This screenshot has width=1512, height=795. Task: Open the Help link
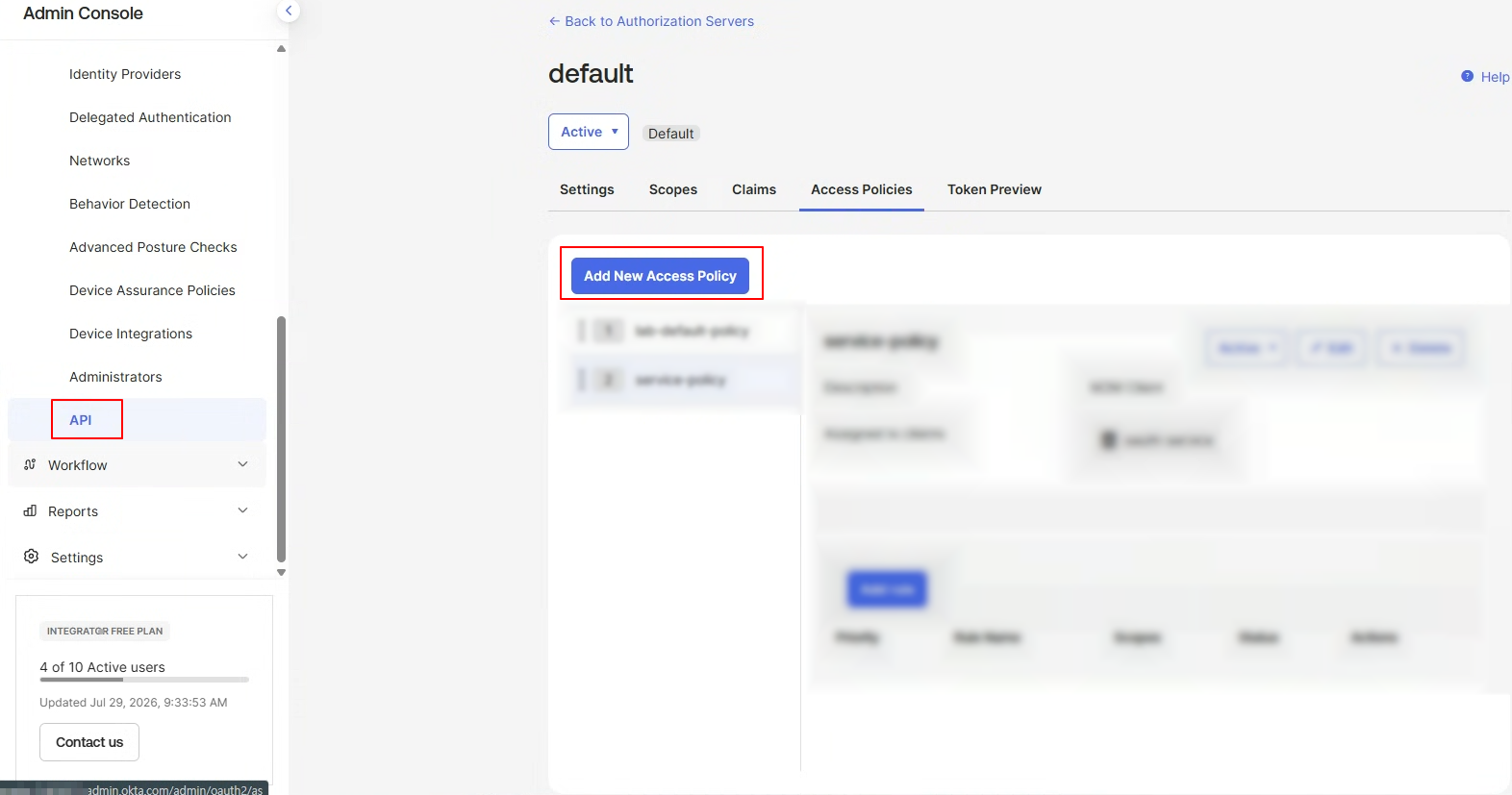(x=1495, y=77)
